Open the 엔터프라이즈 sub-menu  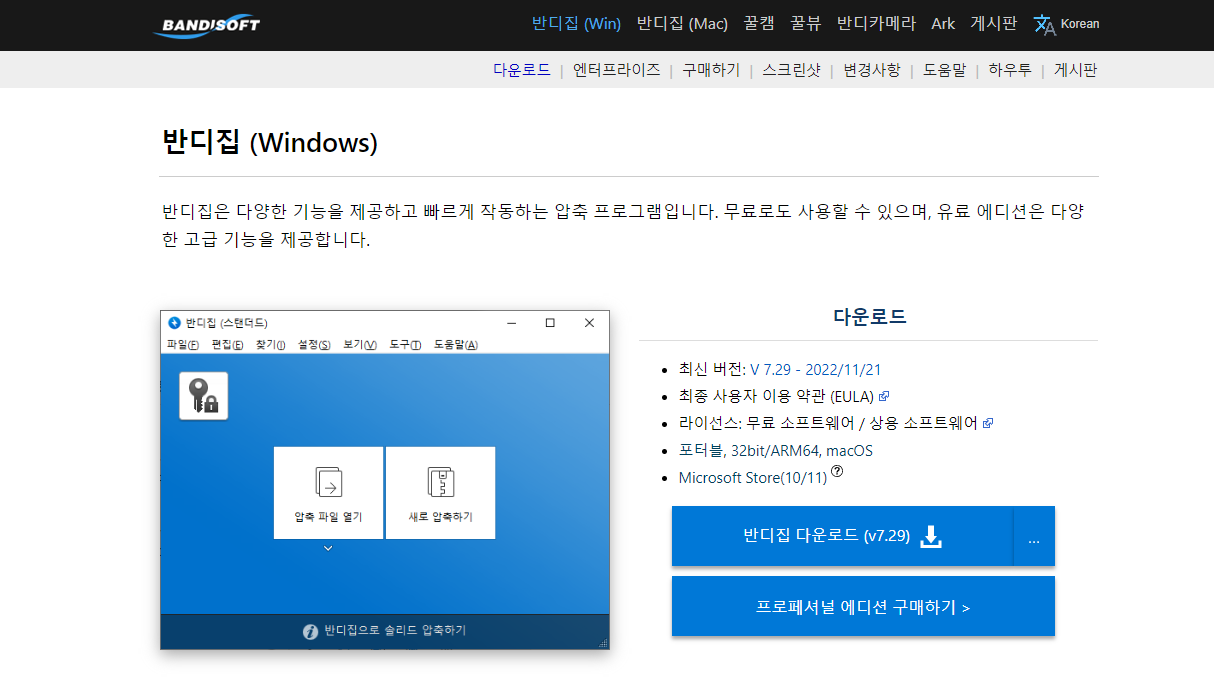(617, 70)
